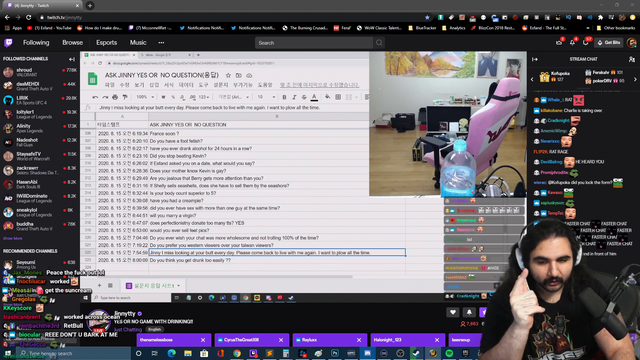Open the font family dropdown in Sheets
Screen dimensions: 640x360
233,97
